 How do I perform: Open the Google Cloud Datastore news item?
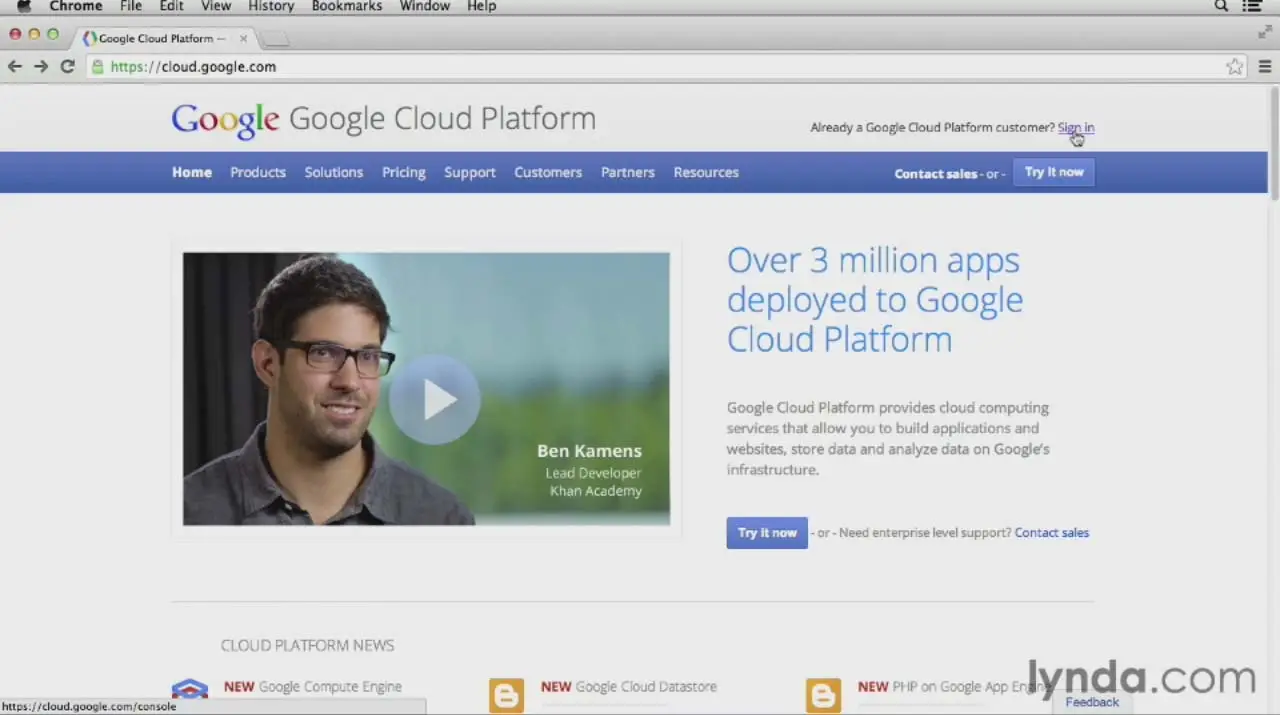pyautogui.click(x=629, y=686)
